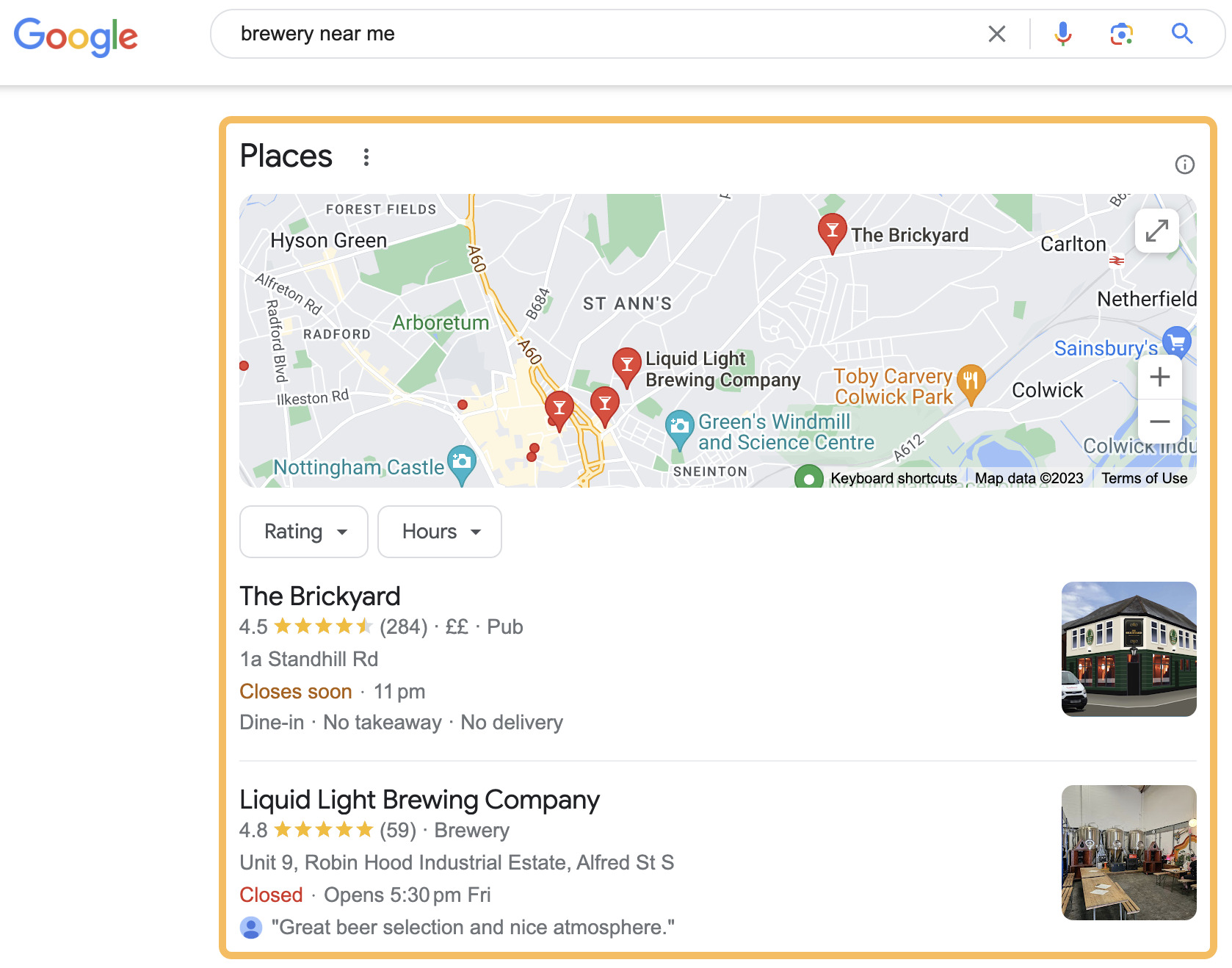Screen dimensions: 1232x968
Task: Expand the map to full screen
Action: (x=1156, y=231)
